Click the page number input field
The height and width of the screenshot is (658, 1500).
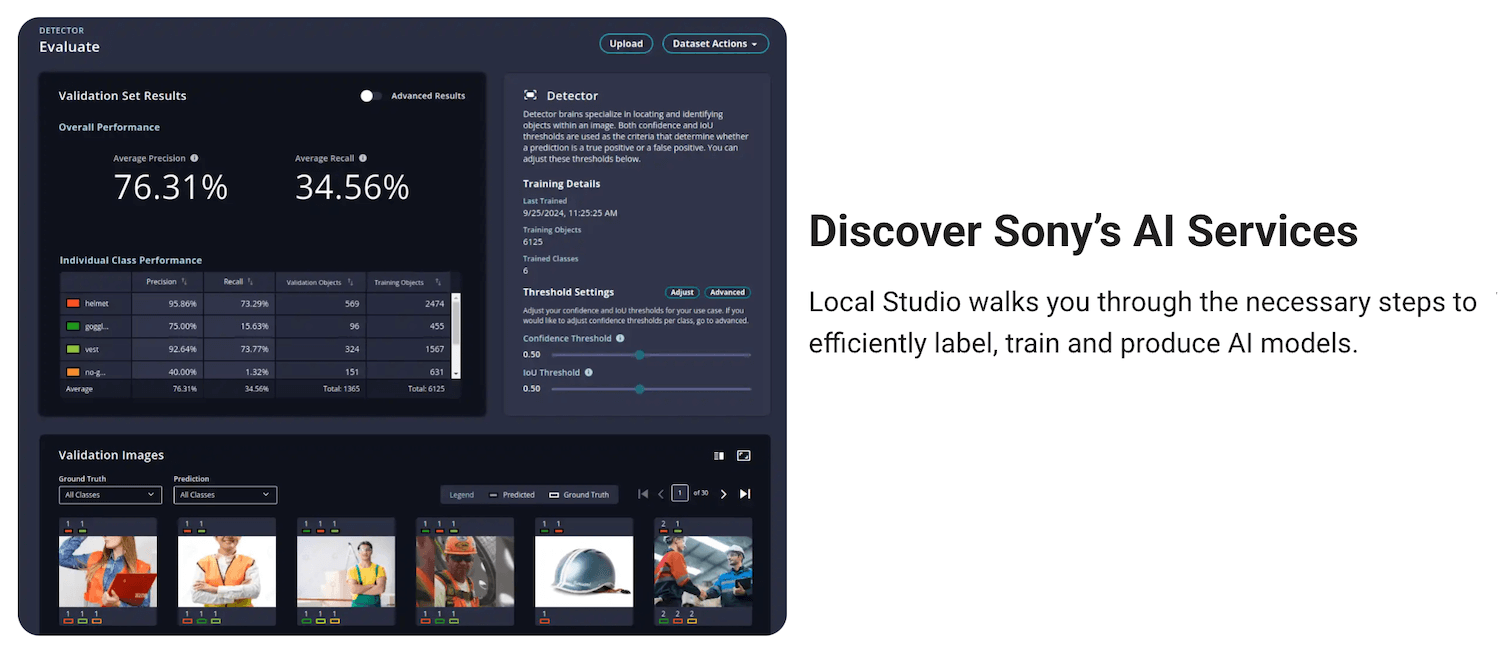680,493
